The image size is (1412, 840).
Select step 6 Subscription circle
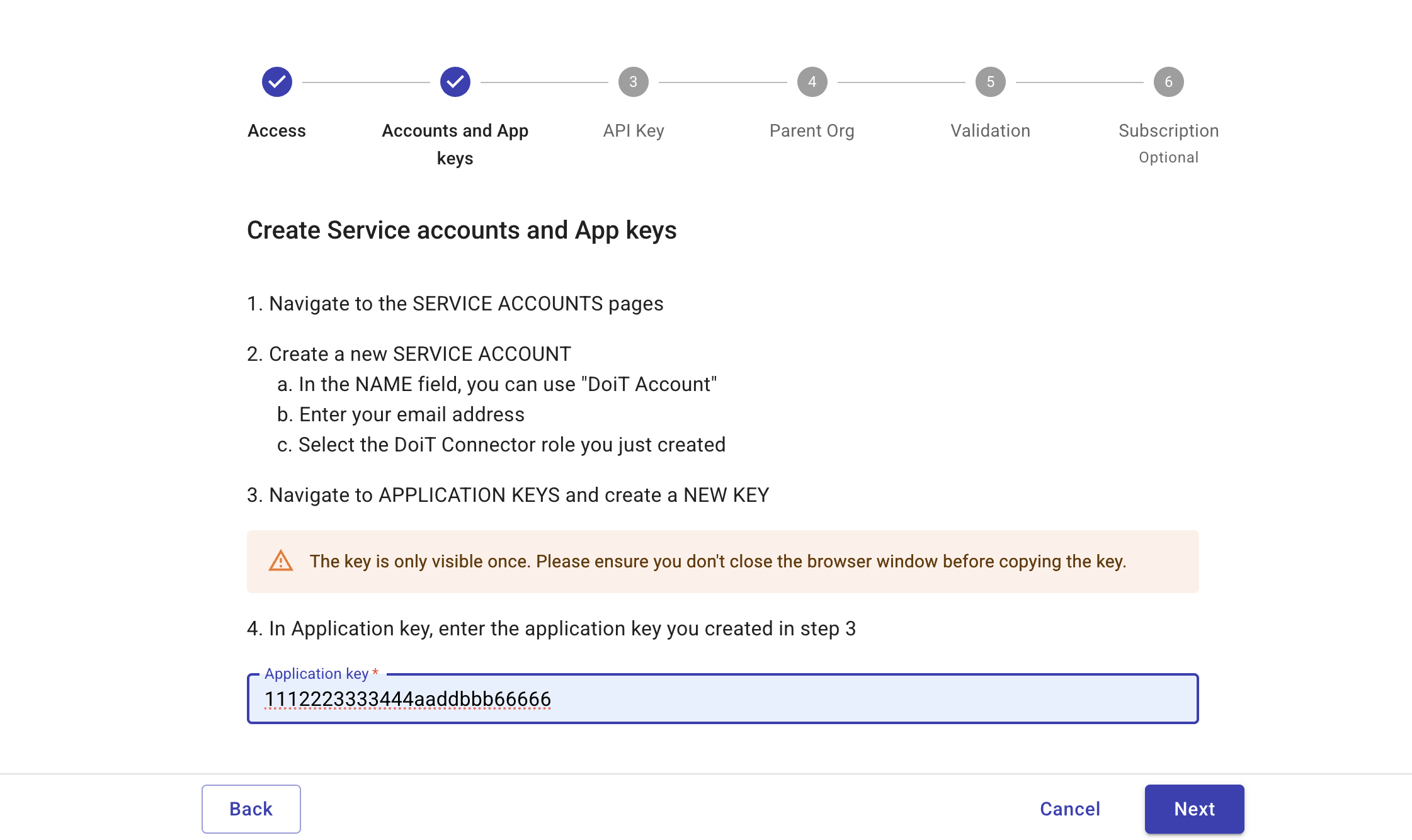click(1168, 81)
